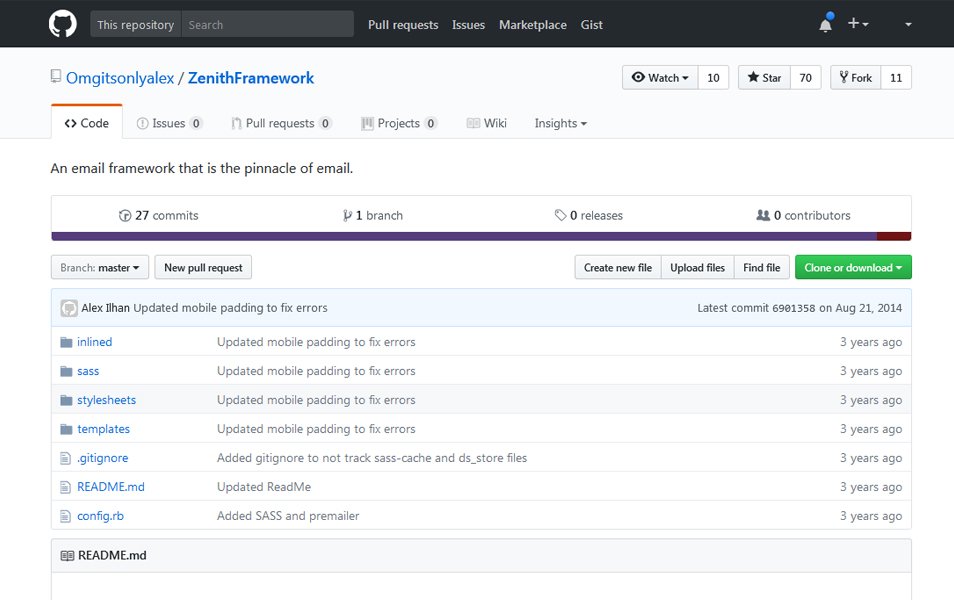Switch to the Projects tab
This screenshot has width=954, height=600.
pos(399,123)
